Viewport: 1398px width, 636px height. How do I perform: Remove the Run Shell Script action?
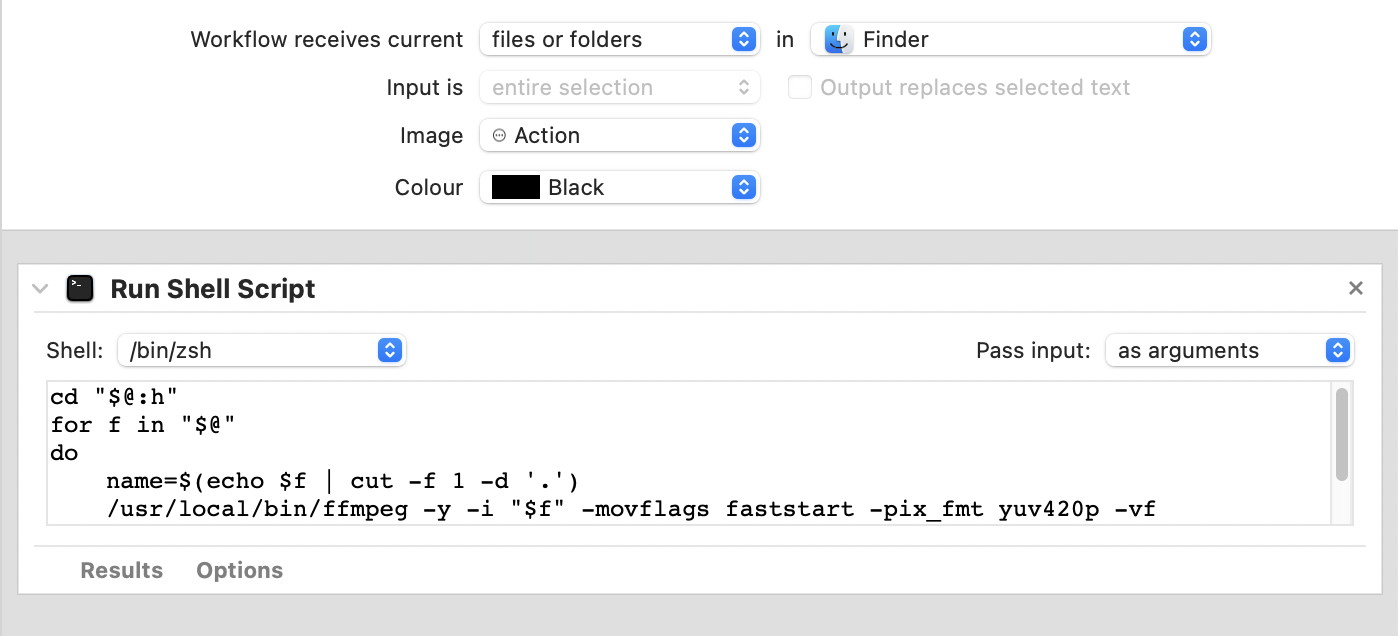point(1356,289)
